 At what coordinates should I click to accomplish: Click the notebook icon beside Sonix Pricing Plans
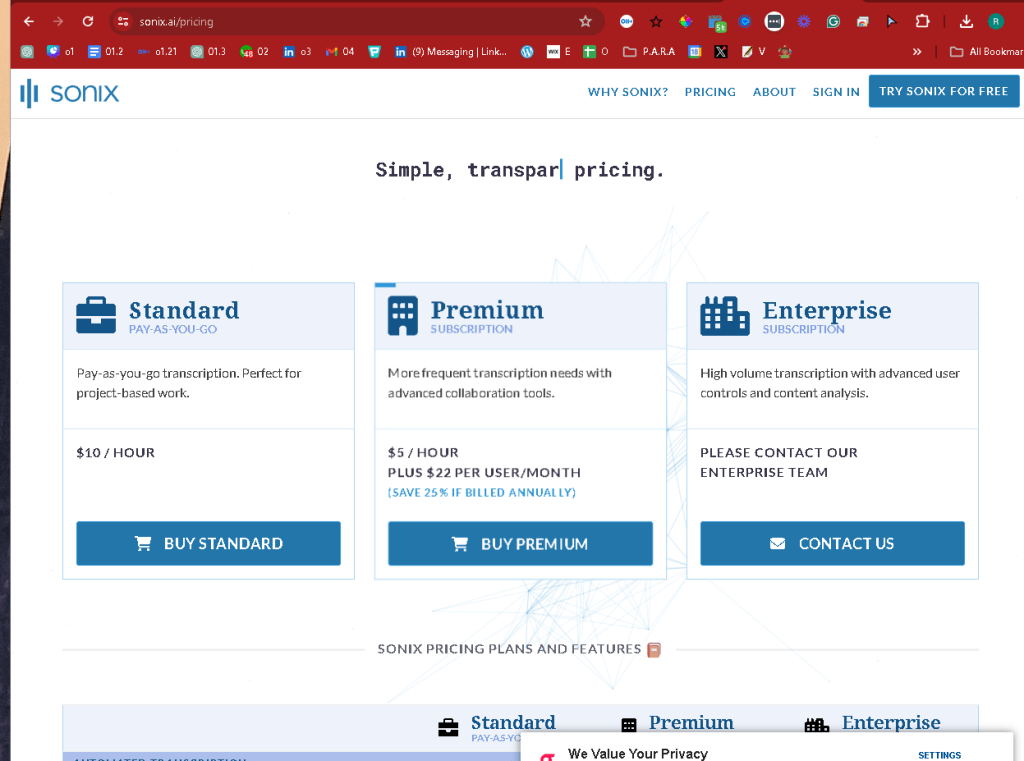(x=654, y=649)
